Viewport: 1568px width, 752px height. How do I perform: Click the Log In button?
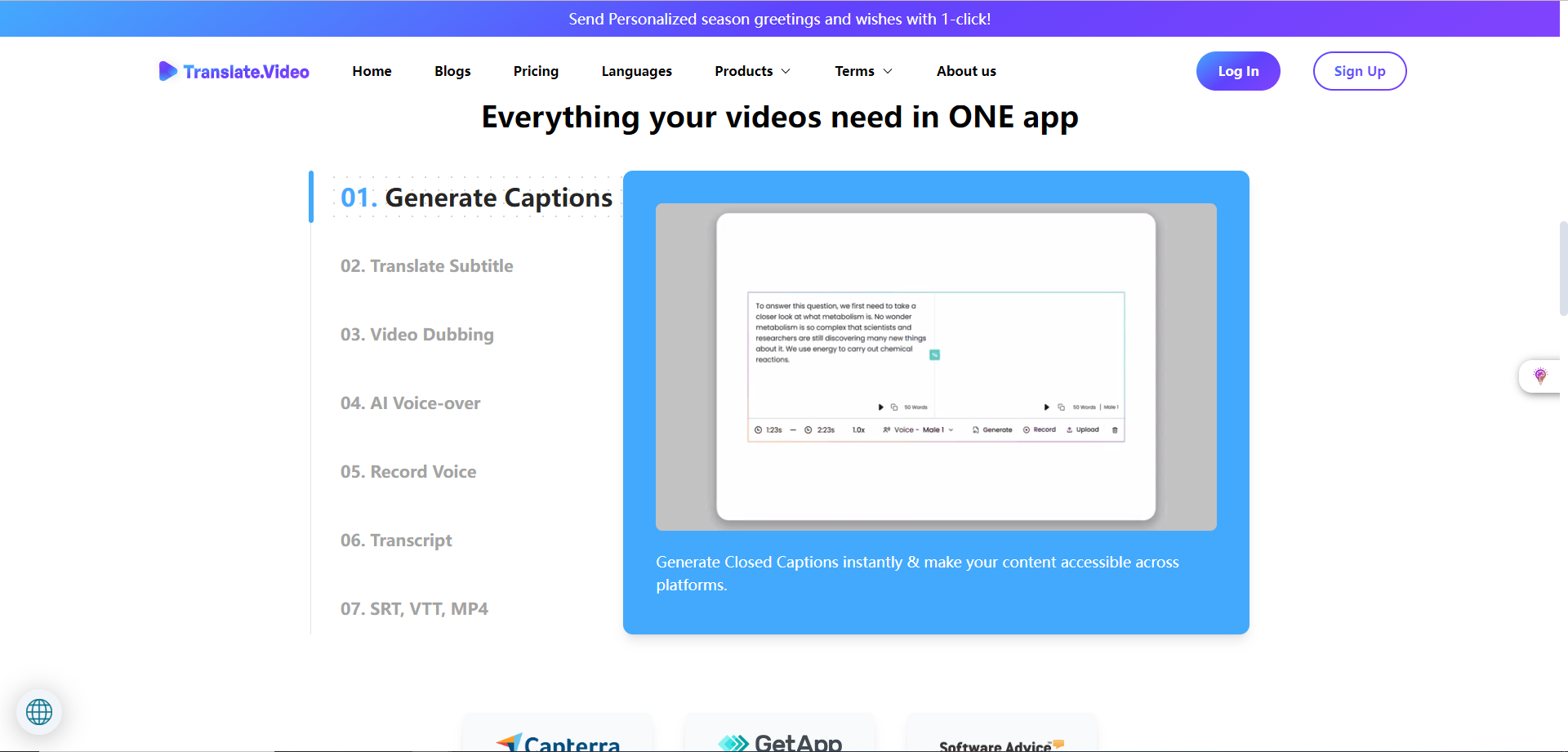point(1237,72)
